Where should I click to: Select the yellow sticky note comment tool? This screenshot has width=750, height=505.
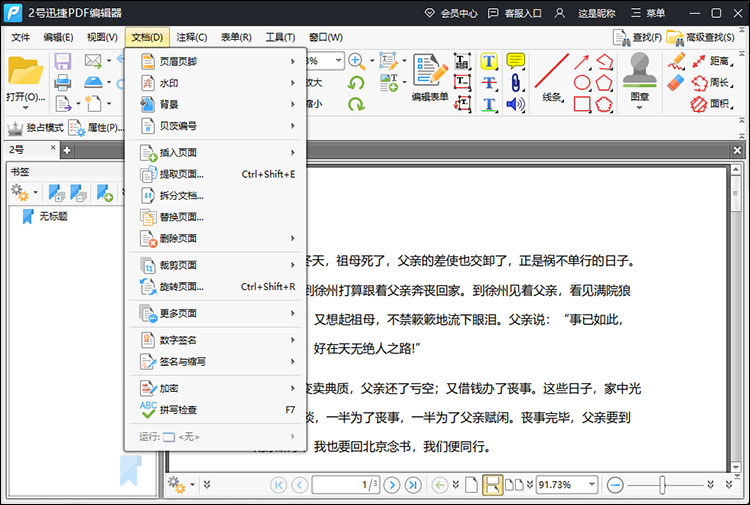pyautogui.click(x=516, y=61)
